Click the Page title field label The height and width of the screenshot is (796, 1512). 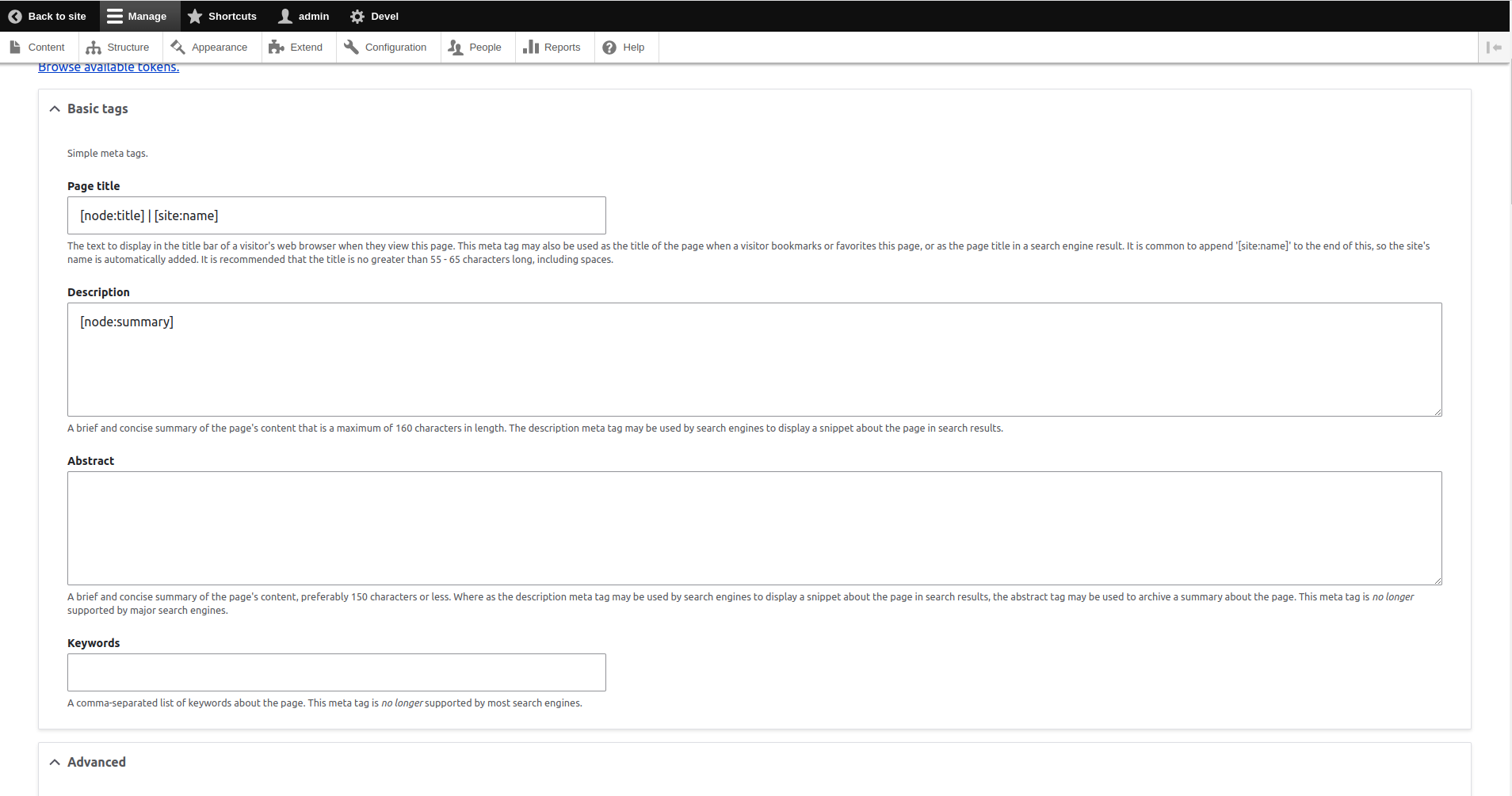94,186
